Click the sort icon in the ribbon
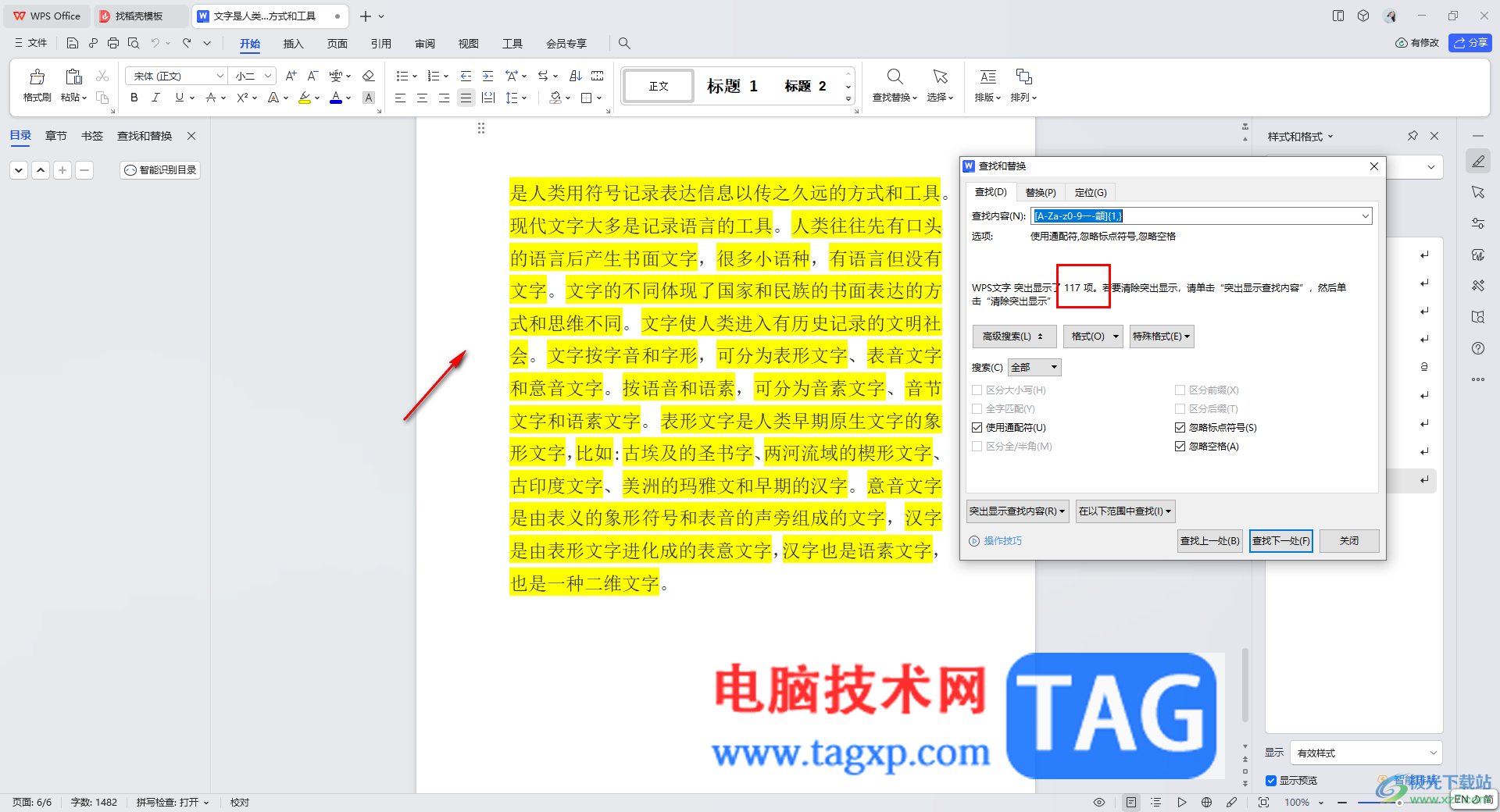 click(576, 76)
